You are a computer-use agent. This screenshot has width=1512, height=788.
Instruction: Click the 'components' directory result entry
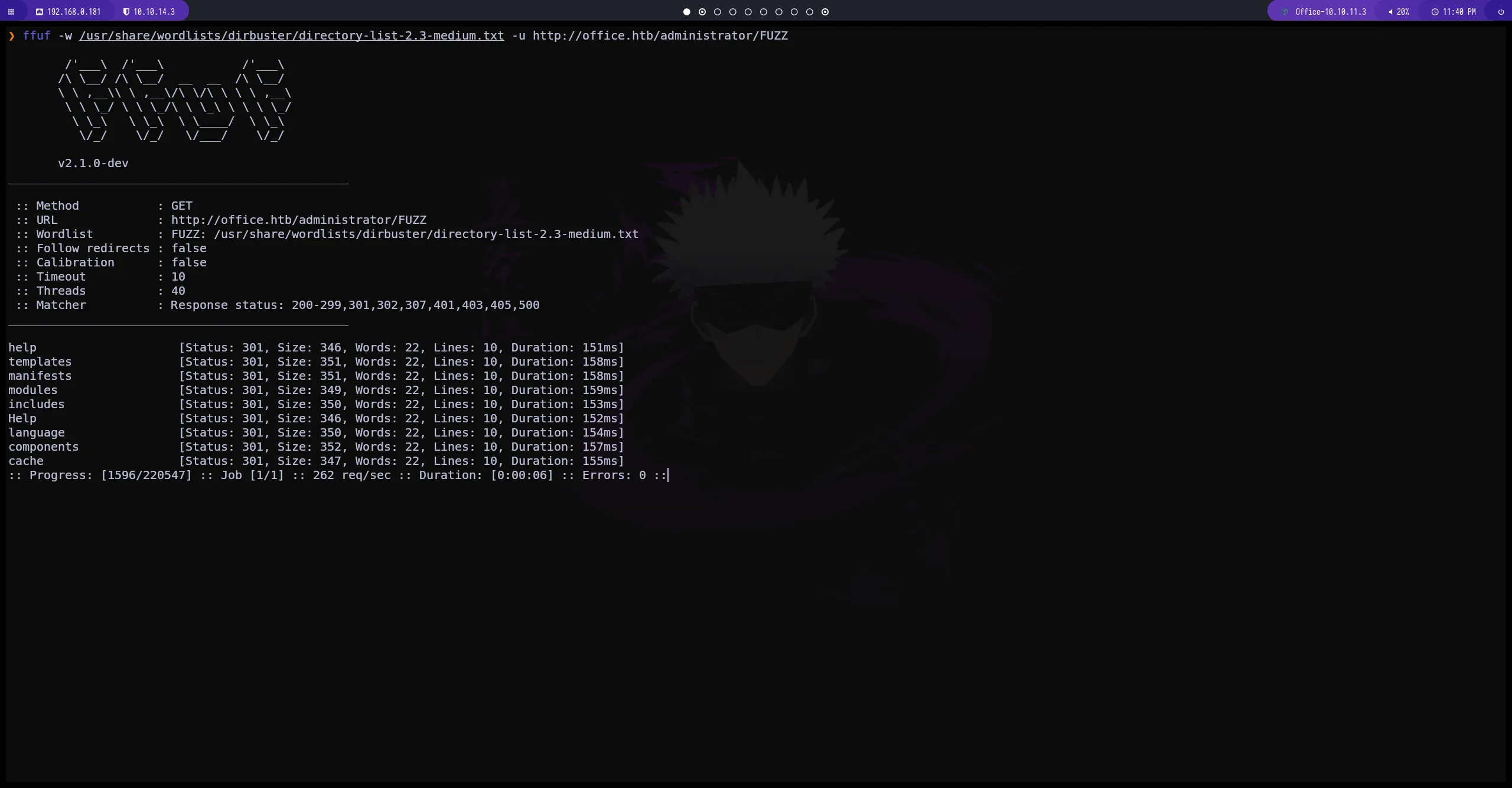click(x=43, y=447)
